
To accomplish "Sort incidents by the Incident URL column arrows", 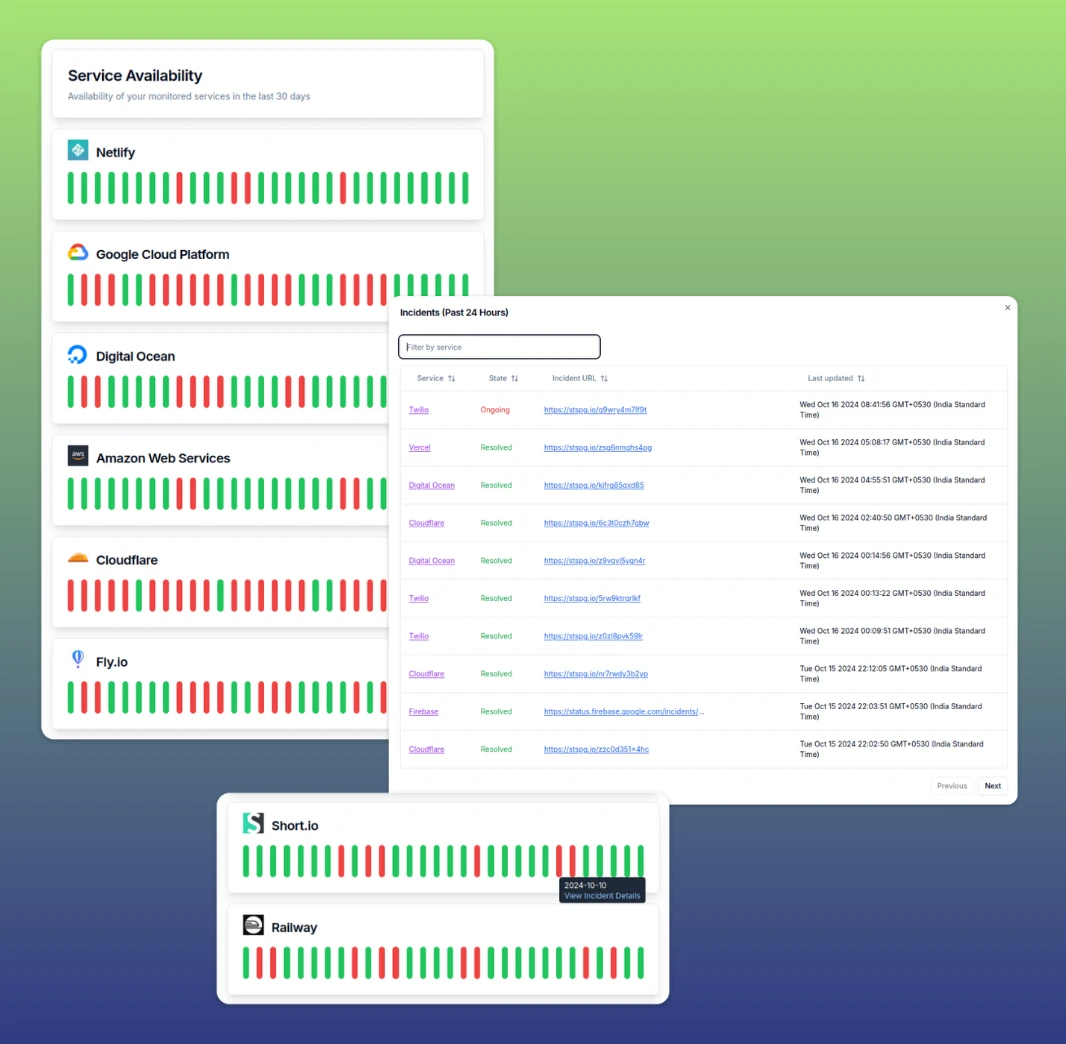I will 604,379.
